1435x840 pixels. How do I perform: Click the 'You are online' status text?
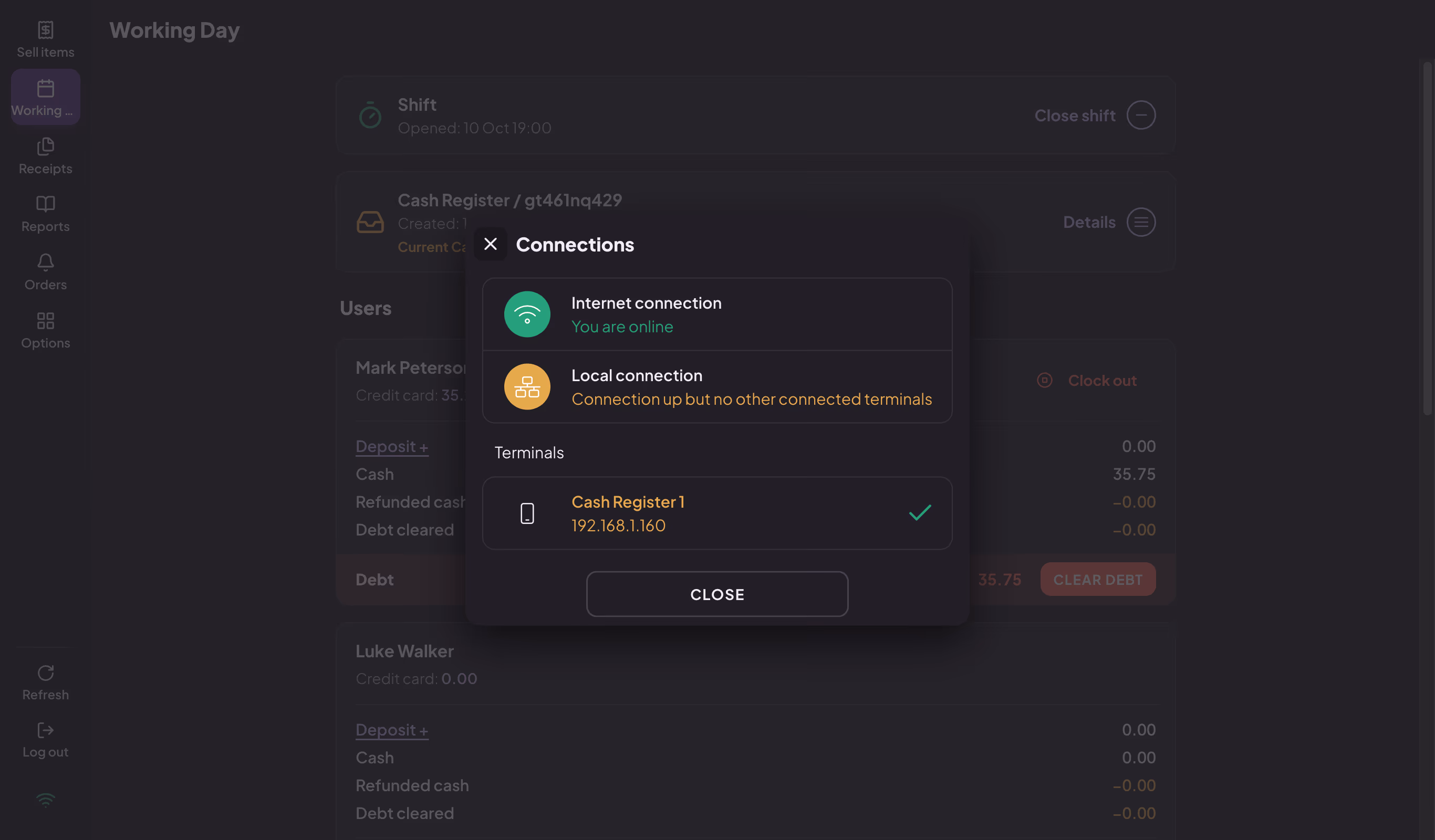point(622,327)
